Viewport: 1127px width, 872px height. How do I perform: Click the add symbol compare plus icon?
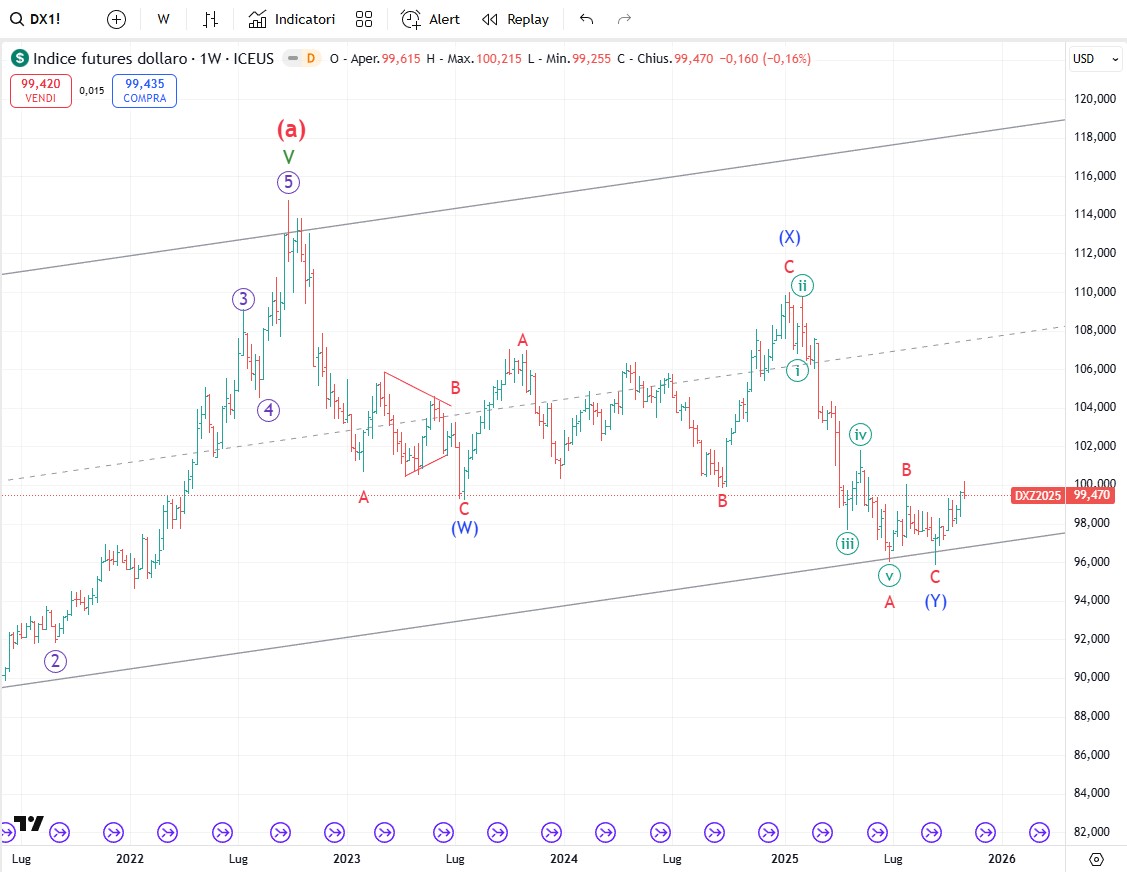point(117,19)
